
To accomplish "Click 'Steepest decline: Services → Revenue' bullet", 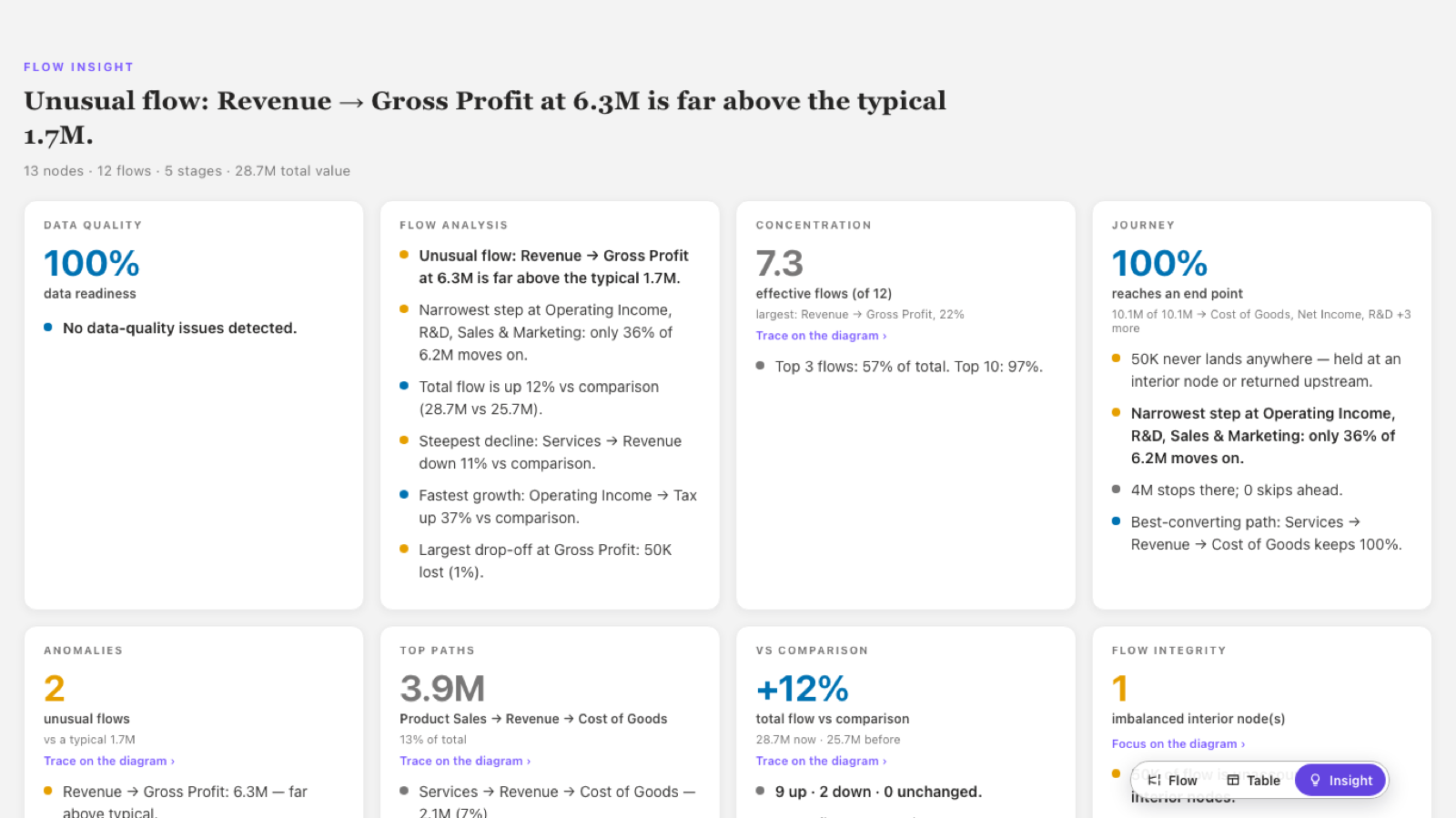I will click(550, 452).
